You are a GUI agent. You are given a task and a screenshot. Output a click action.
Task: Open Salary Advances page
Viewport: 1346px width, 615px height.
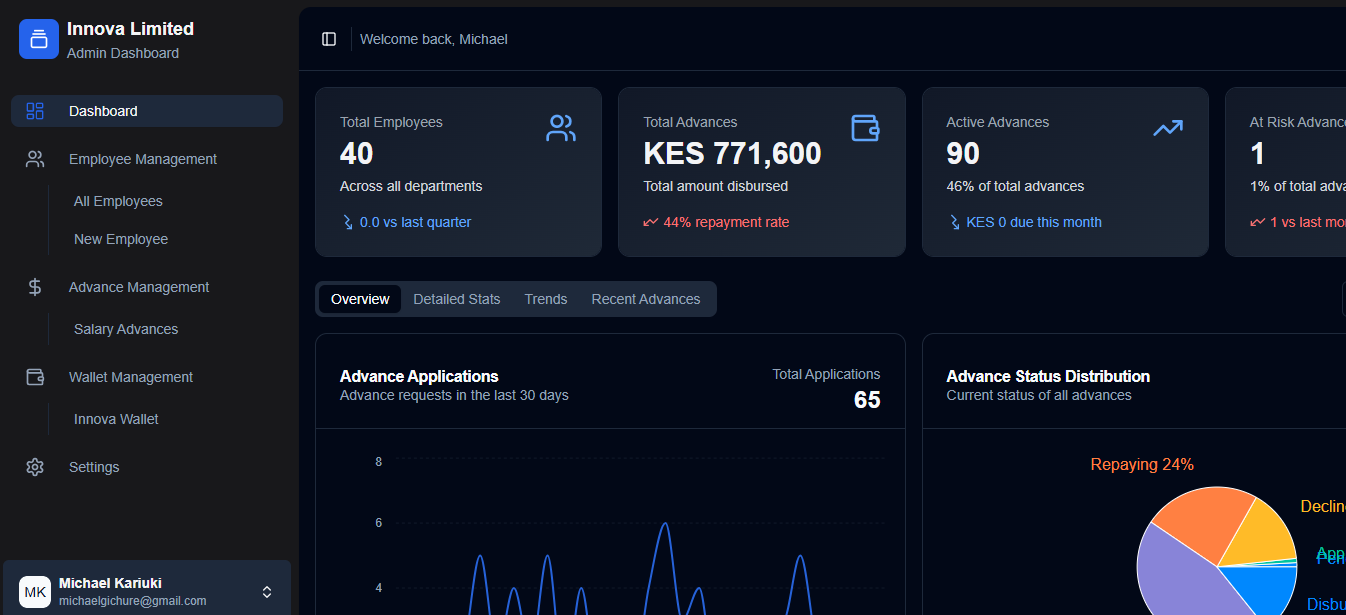[x=126, y=329]
